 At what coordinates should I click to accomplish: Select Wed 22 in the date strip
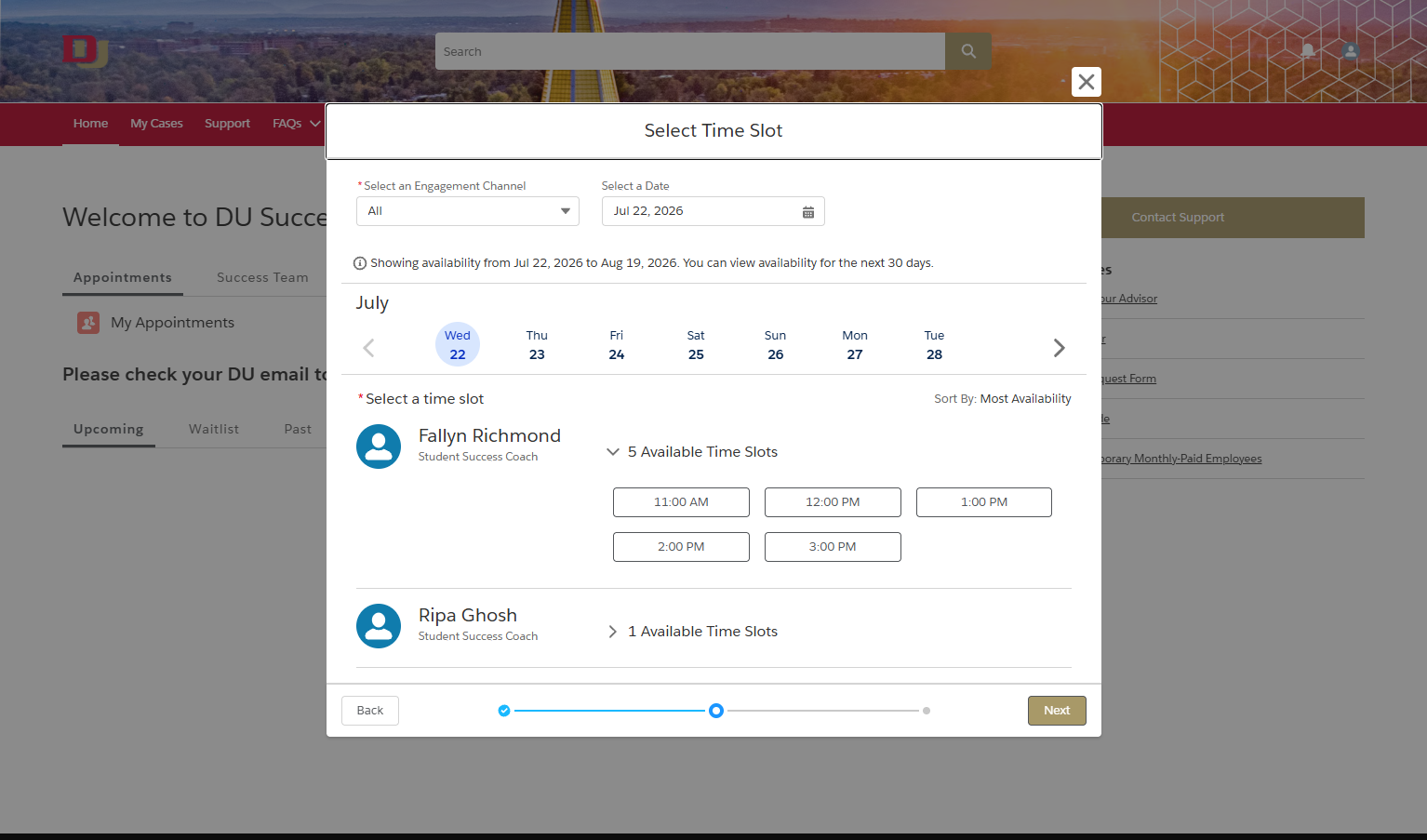458,345
